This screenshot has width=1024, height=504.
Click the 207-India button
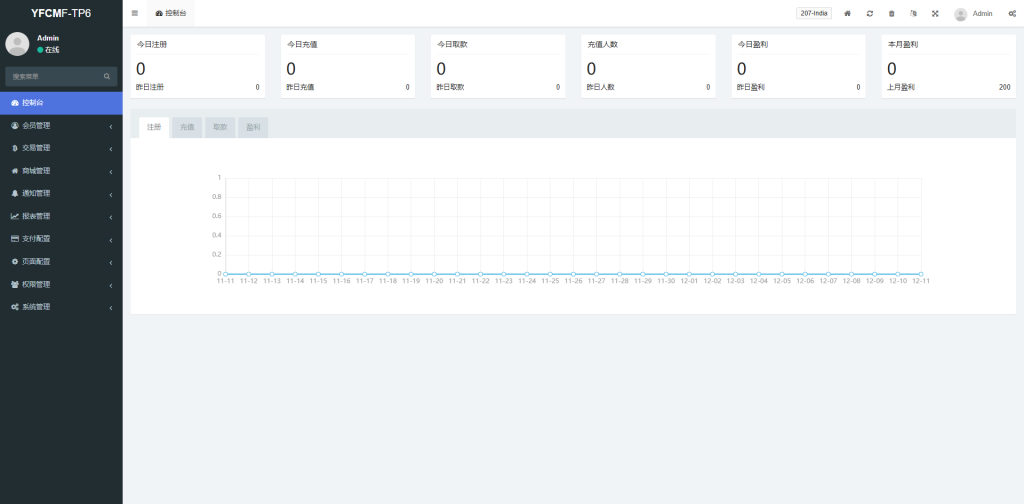point(814,13)
